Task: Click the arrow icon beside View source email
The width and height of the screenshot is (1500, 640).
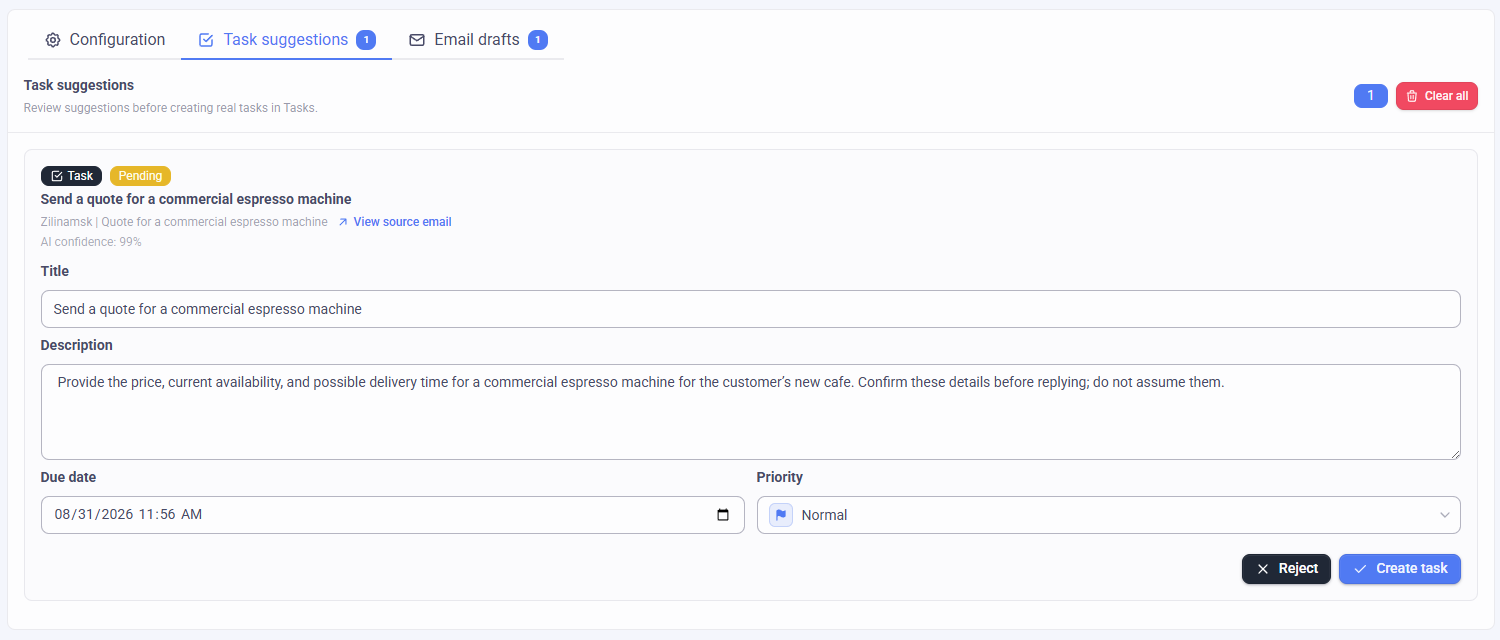Action: point(343,222)
